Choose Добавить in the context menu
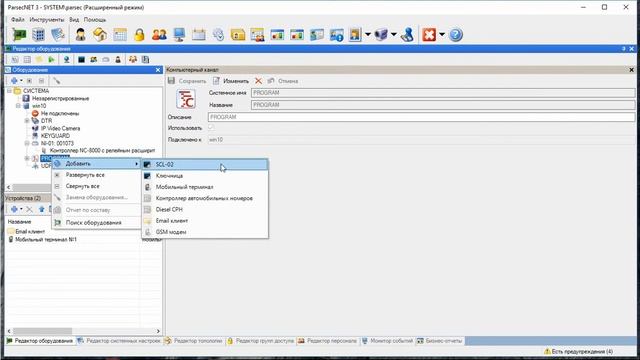The width and height of the screenshot is (640, 360). [97, 164]
